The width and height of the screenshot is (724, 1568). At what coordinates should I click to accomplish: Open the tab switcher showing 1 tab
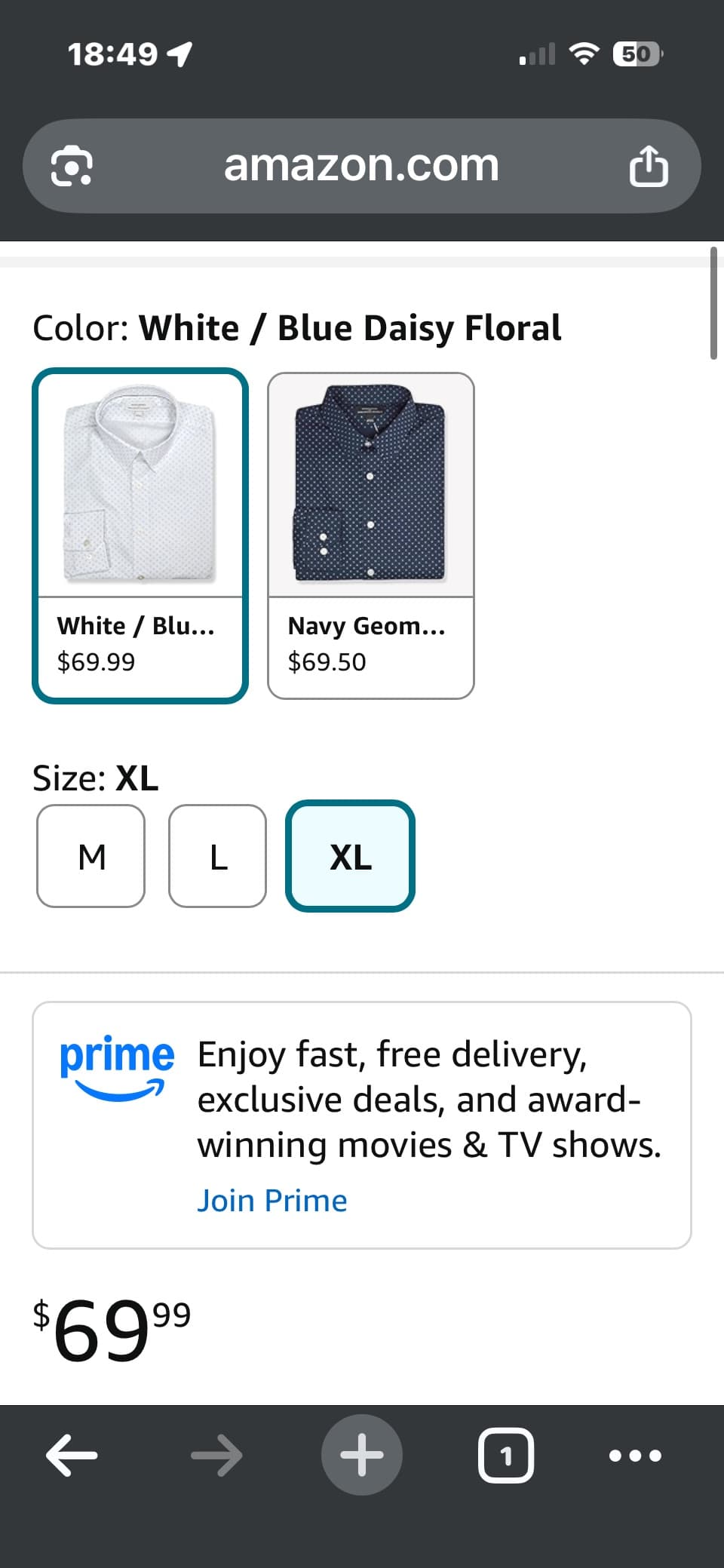506,1455
